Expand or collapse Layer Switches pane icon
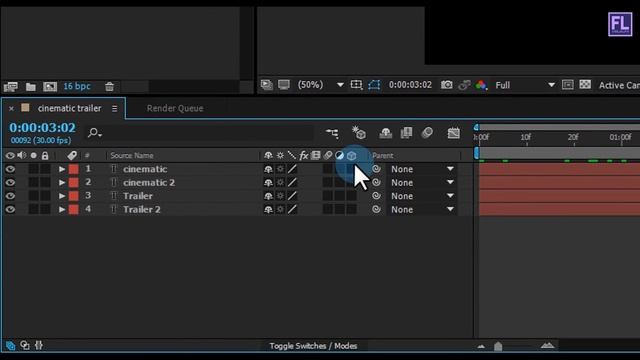This screenshot has height=360, width=640. pos(11,346)
